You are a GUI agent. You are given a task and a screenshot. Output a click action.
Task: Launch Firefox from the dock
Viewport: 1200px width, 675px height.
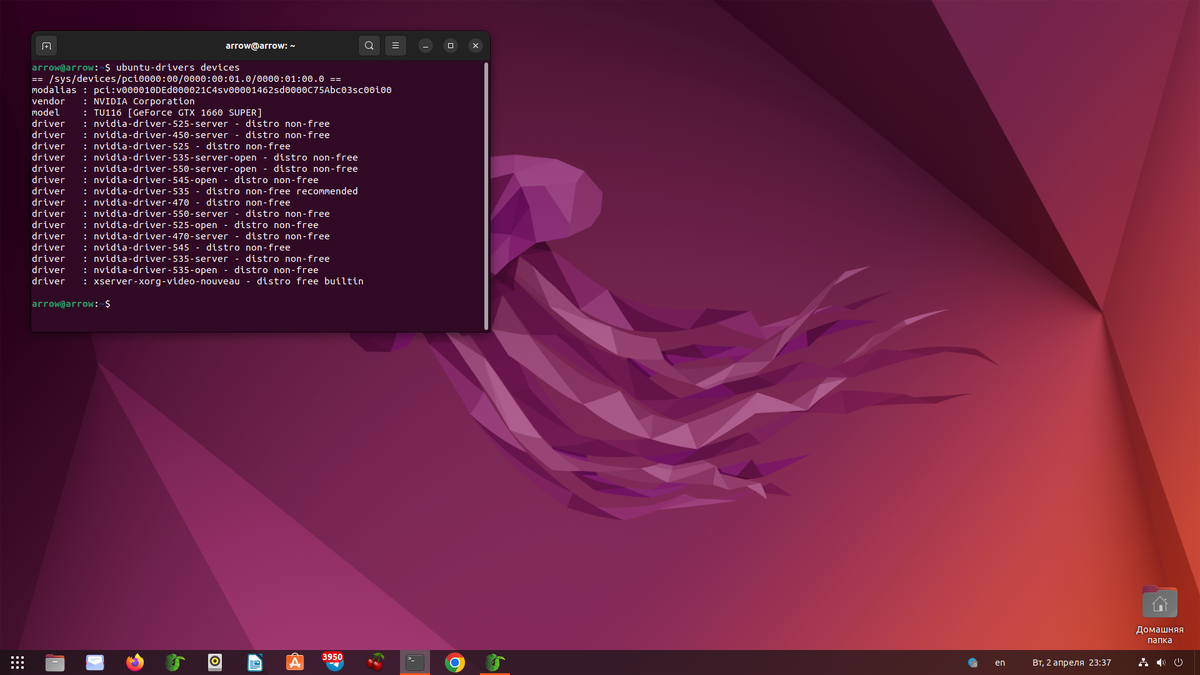tap(135, 662)
